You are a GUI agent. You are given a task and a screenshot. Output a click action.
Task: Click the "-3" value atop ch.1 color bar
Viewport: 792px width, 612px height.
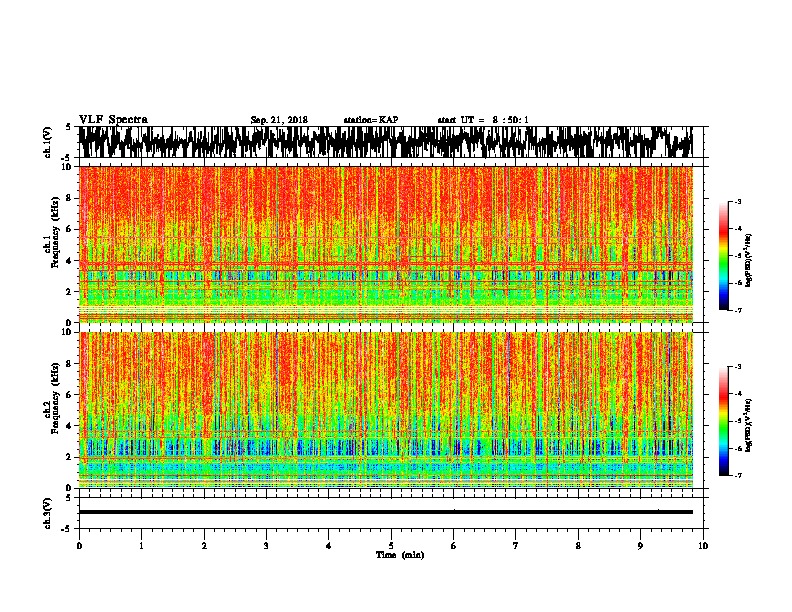point(737,202)
